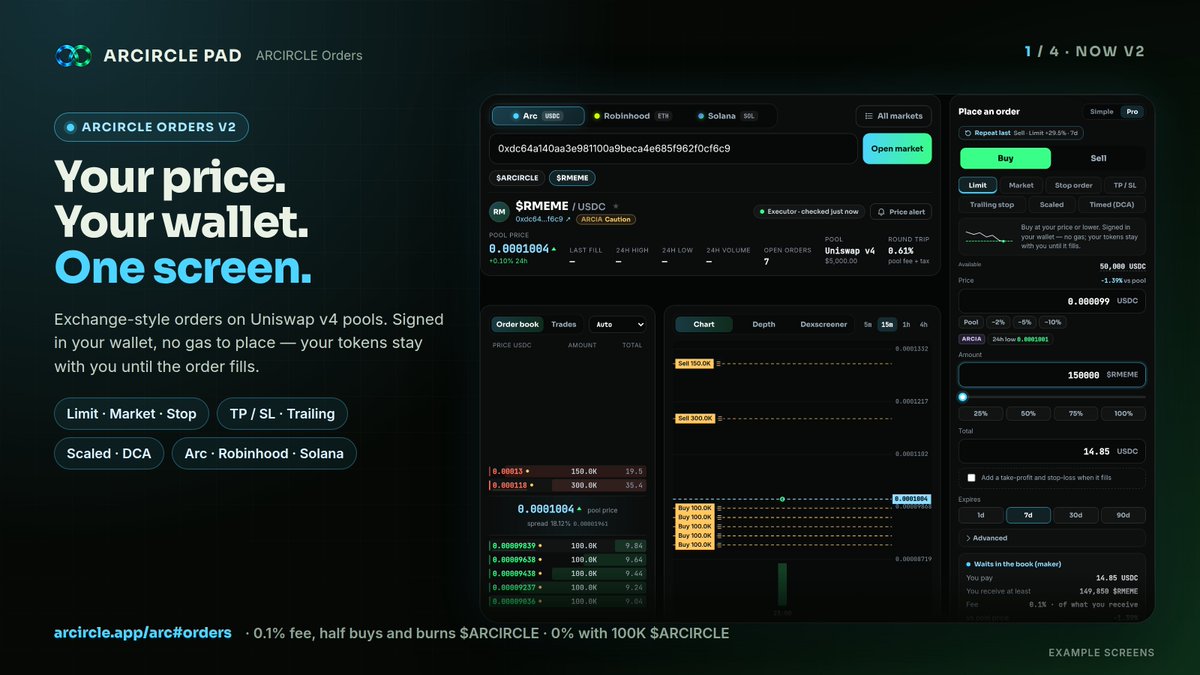Select the $ARCIRCLE token chip
Viewport: 1200px width, 675px height.
click(517, 178)
